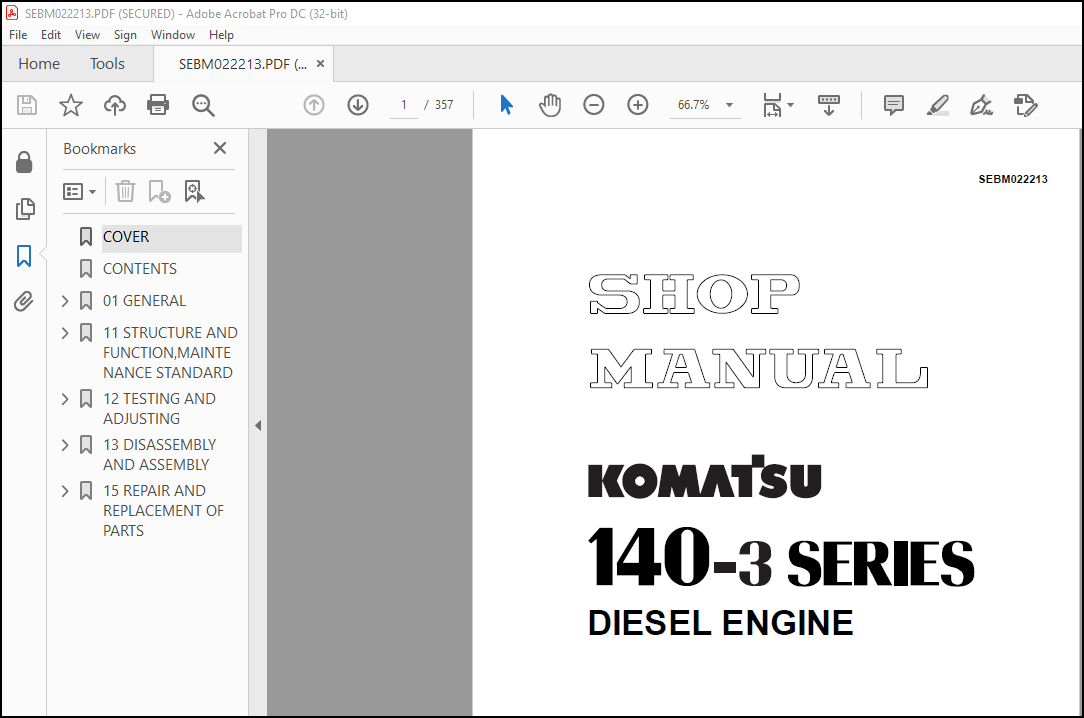Select the 01 GENERAL bookmark label
Viewport: 1084px width, 718px height.
pos(144,301)
